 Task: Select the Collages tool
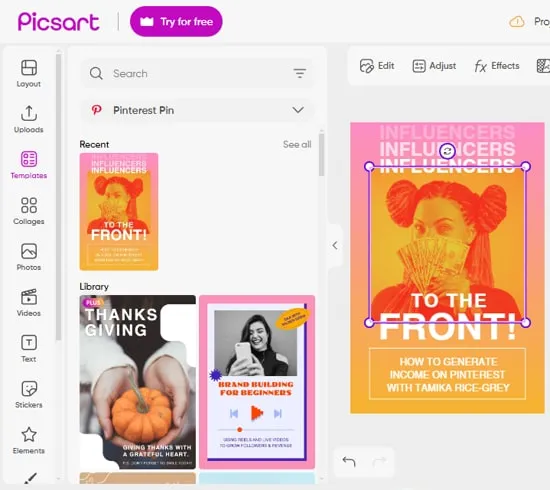point(29,211)
